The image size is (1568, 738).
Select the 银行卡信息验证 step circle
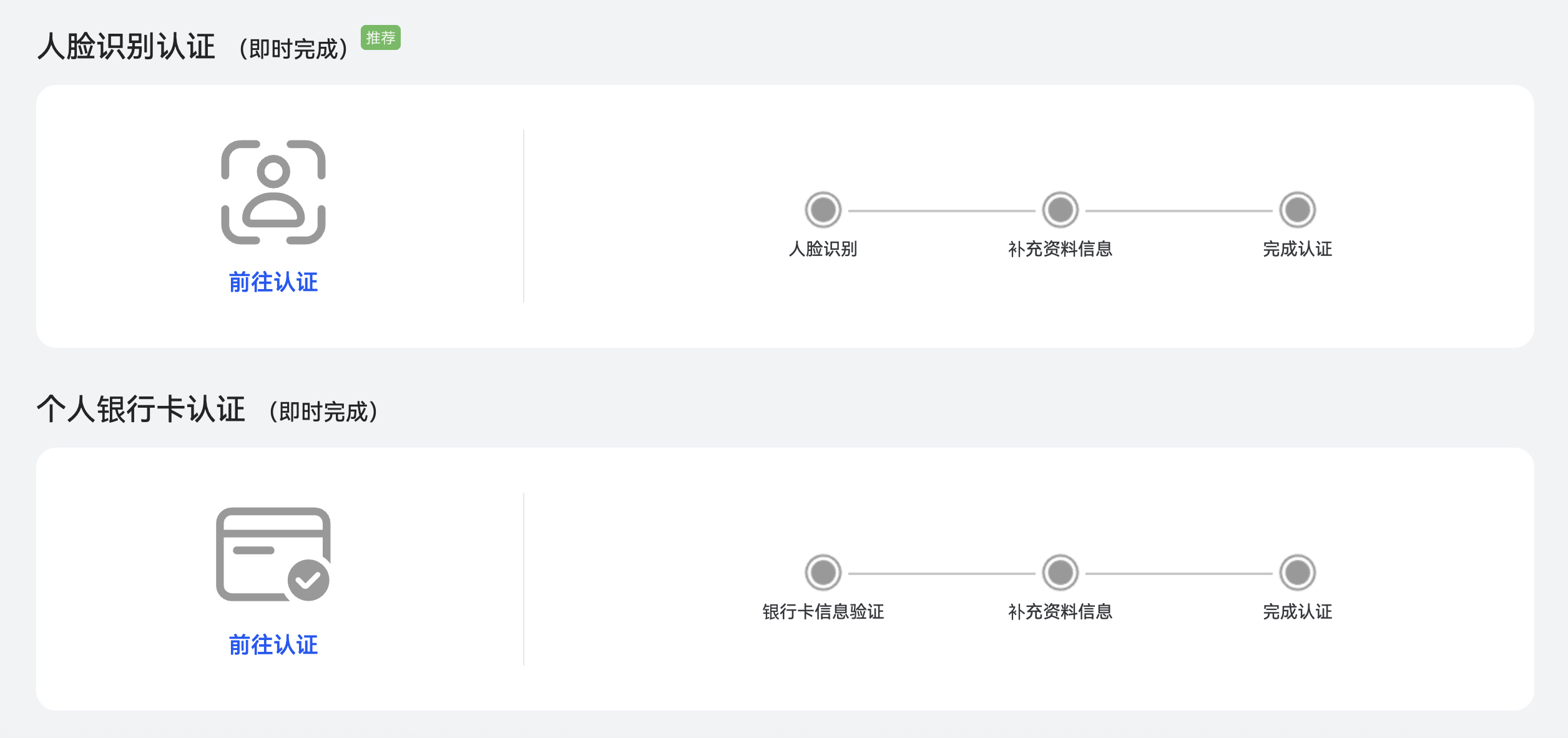[x=825, y=573]
